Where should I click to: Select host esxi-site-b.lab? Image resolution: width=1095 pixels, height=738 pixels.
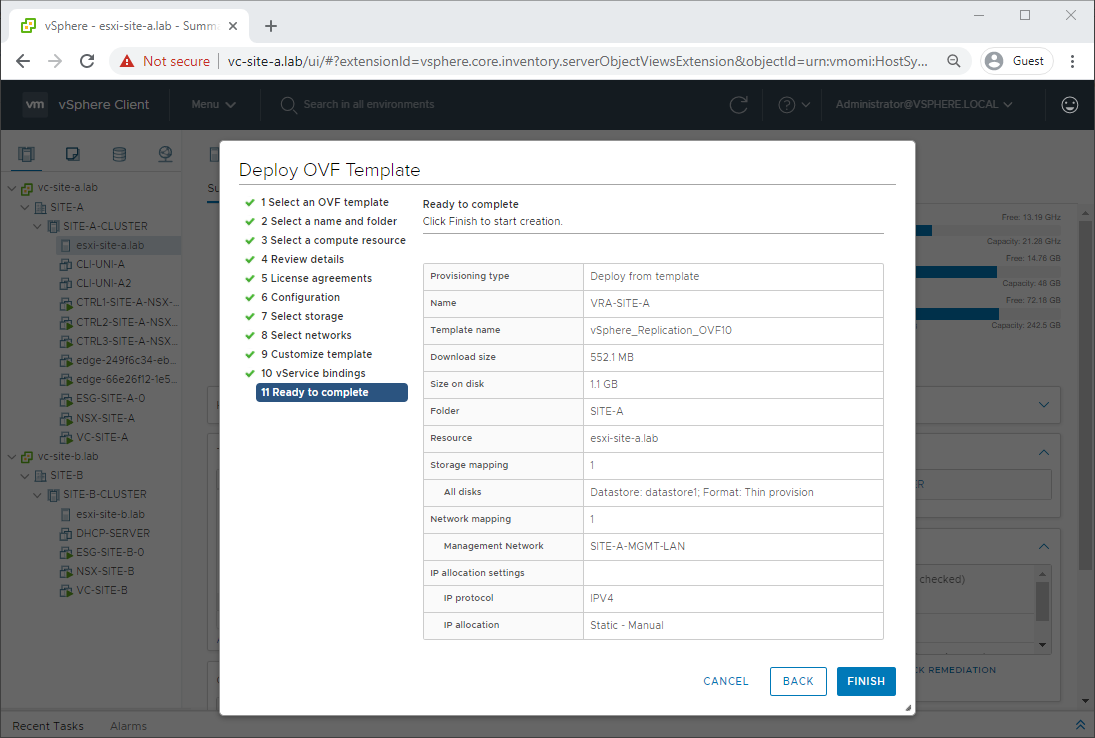click(x=110, y=515)
